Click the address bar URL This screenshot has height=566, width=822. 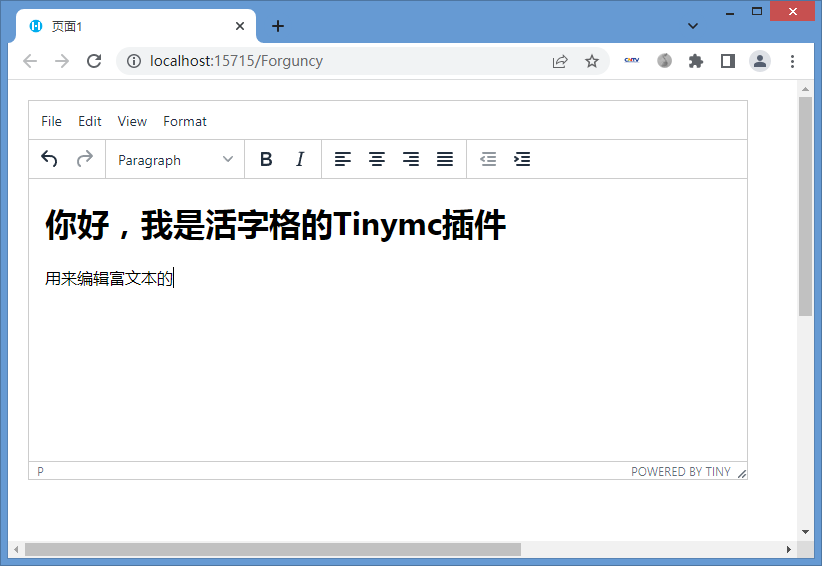click(236, 61)
